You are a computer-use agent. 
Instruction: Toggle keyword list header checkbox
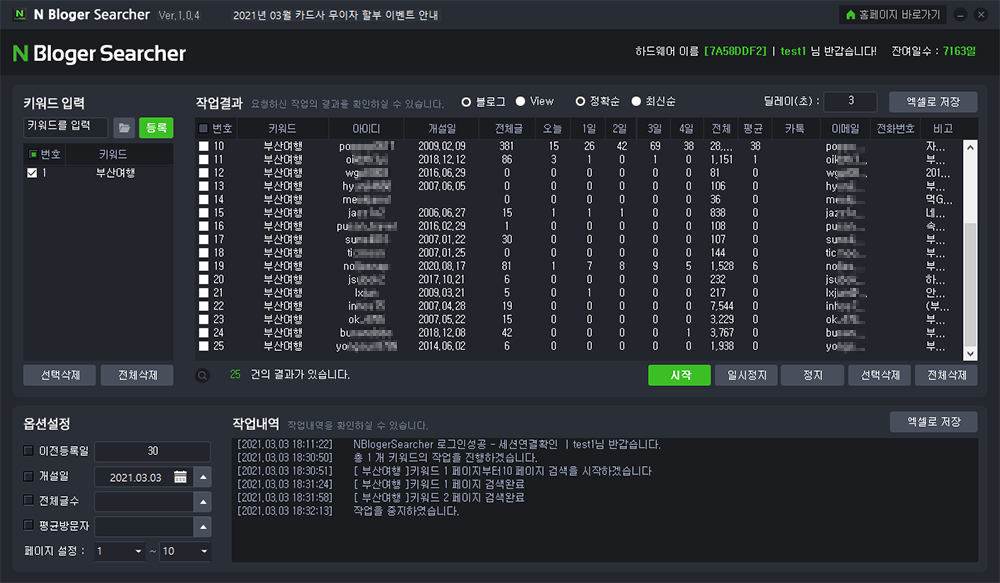(33, 154)
